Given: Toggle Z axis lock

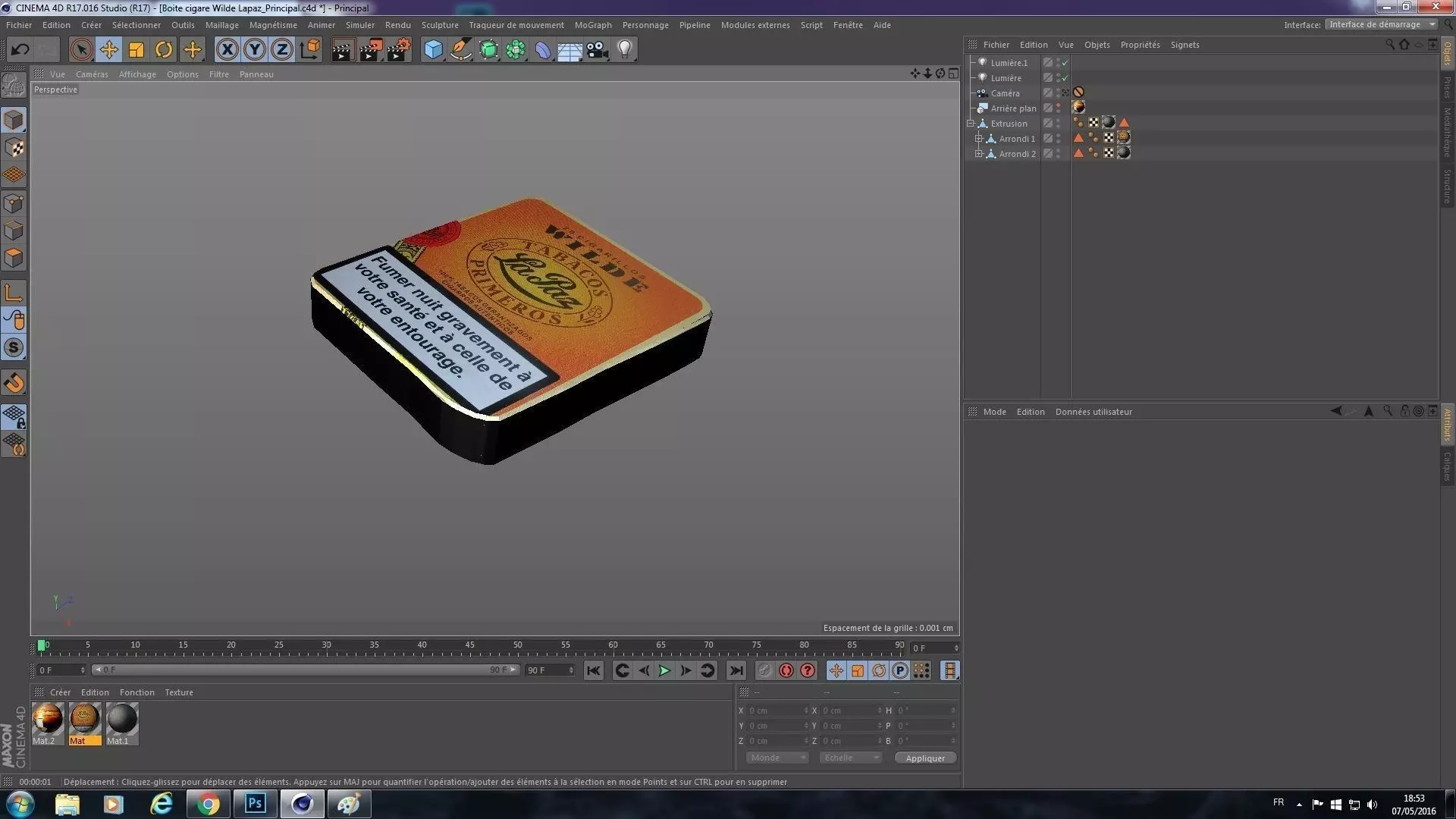Looking at the screenshot, I should click(x=282, y=50).
